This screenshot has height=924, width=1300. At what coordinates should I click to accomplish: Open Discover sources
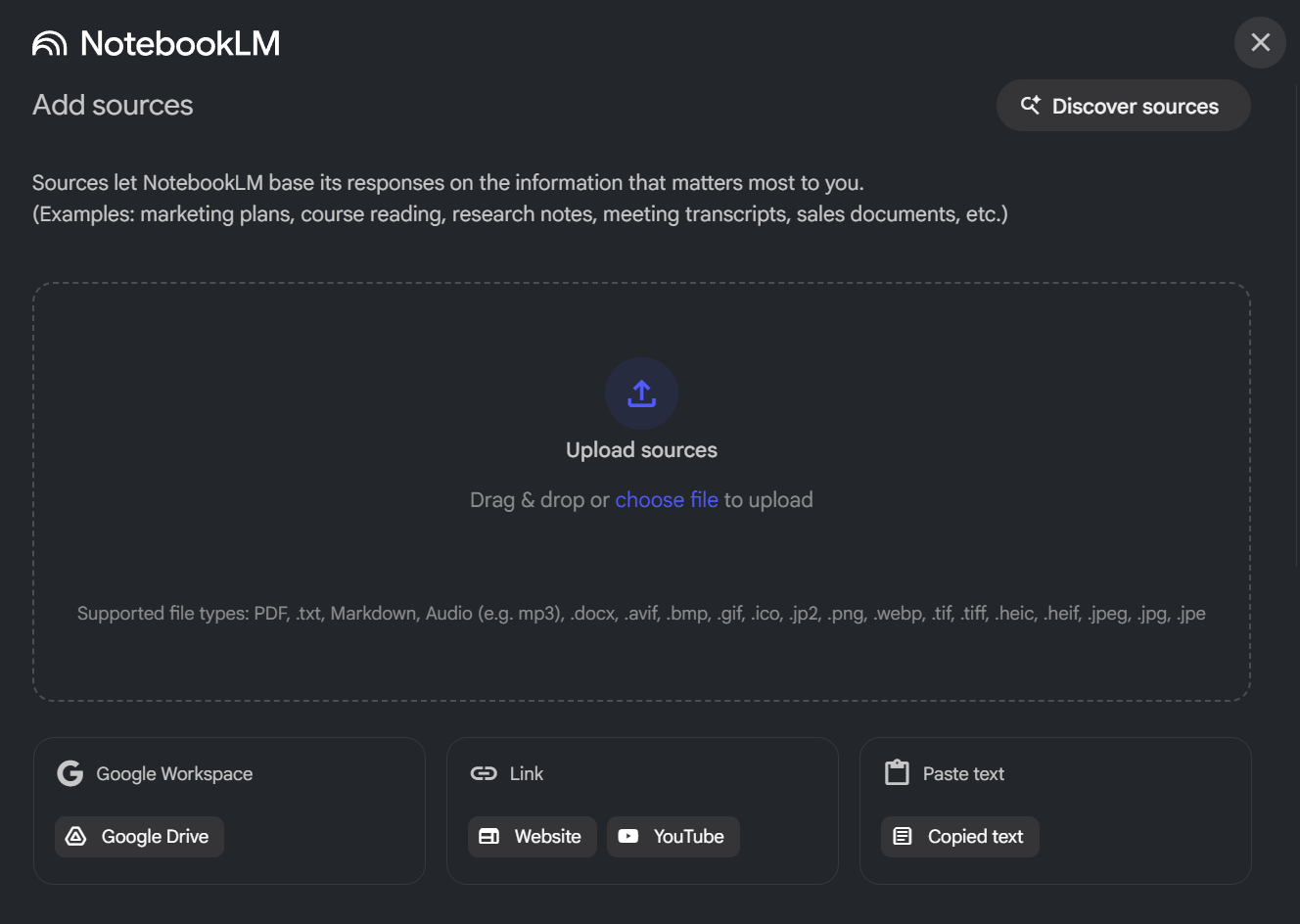point(1123,106)
